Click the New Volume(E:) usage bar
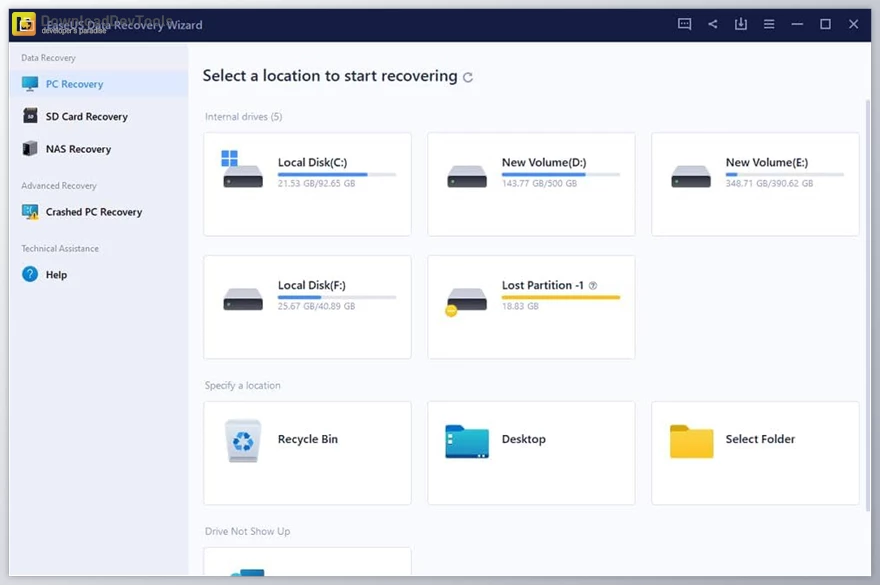The height and width of the screenshot is (585, 880). 785,175
